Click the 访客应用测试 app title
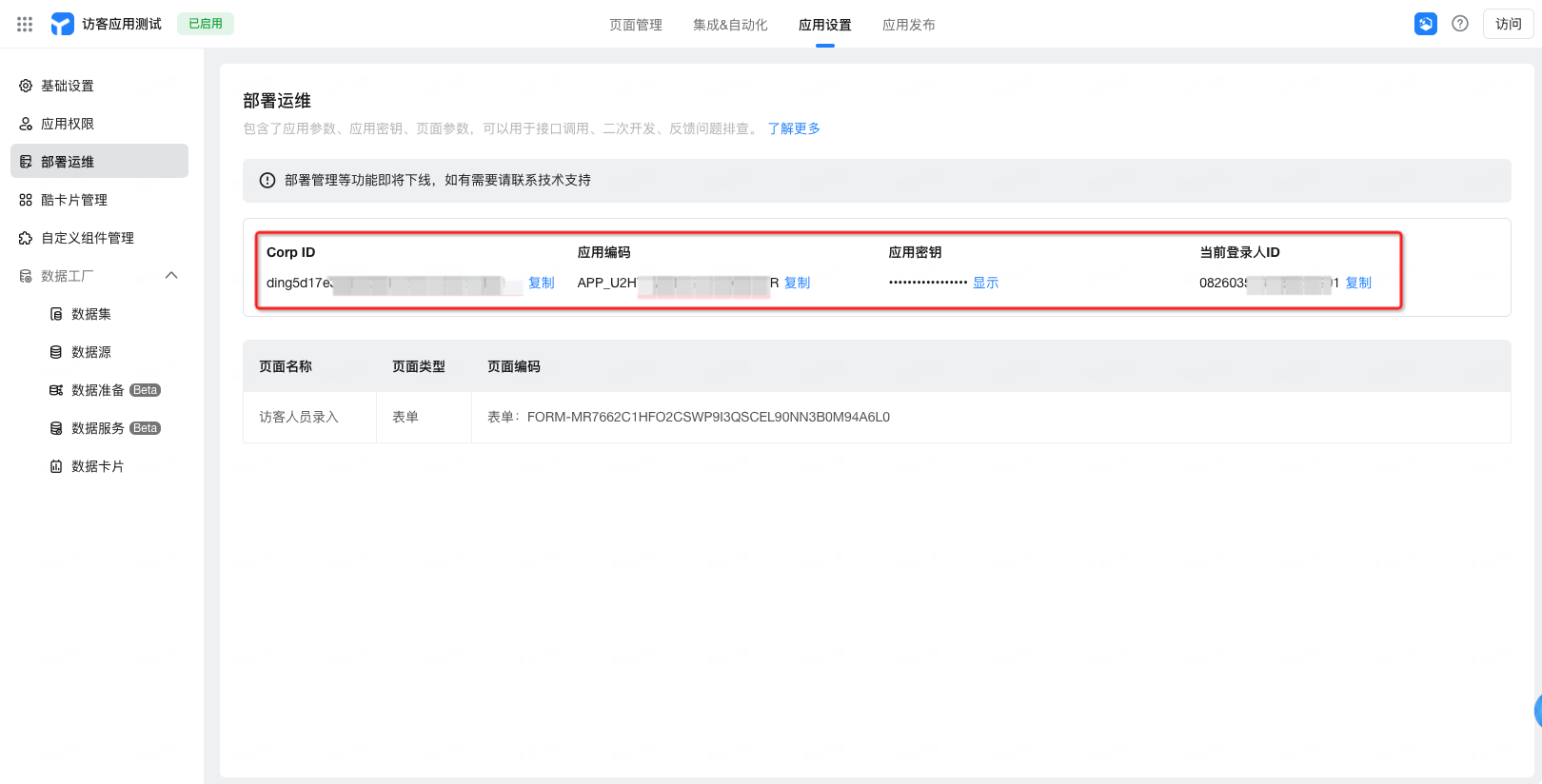The width and height of the screenshot is (1542, 784). click(122, 24)
